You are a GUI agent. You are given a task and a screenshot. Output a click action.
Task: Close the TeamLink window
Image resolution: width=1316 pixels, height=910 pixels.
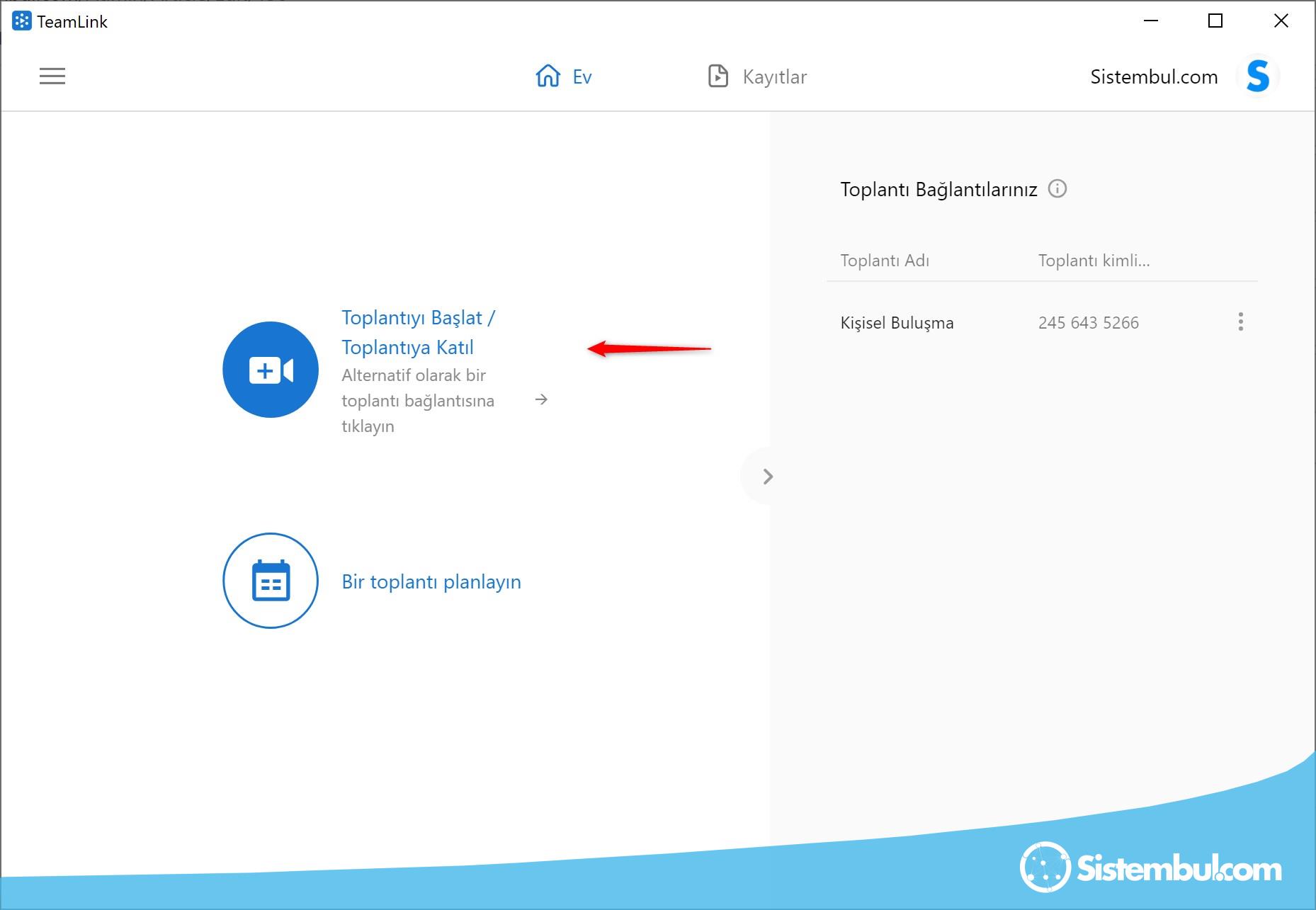(x=1281, y=21)
